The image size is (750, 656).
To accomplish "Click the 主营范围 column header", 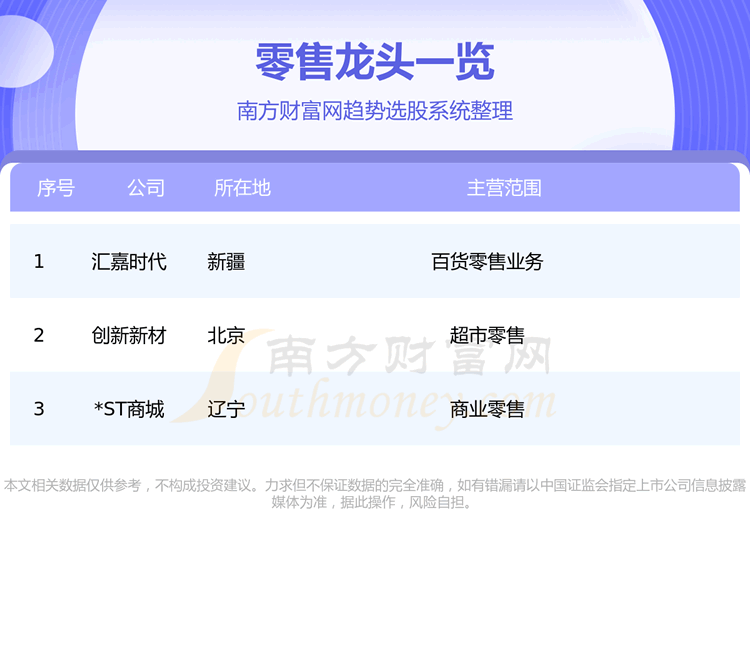I will [x=504, y=188].
